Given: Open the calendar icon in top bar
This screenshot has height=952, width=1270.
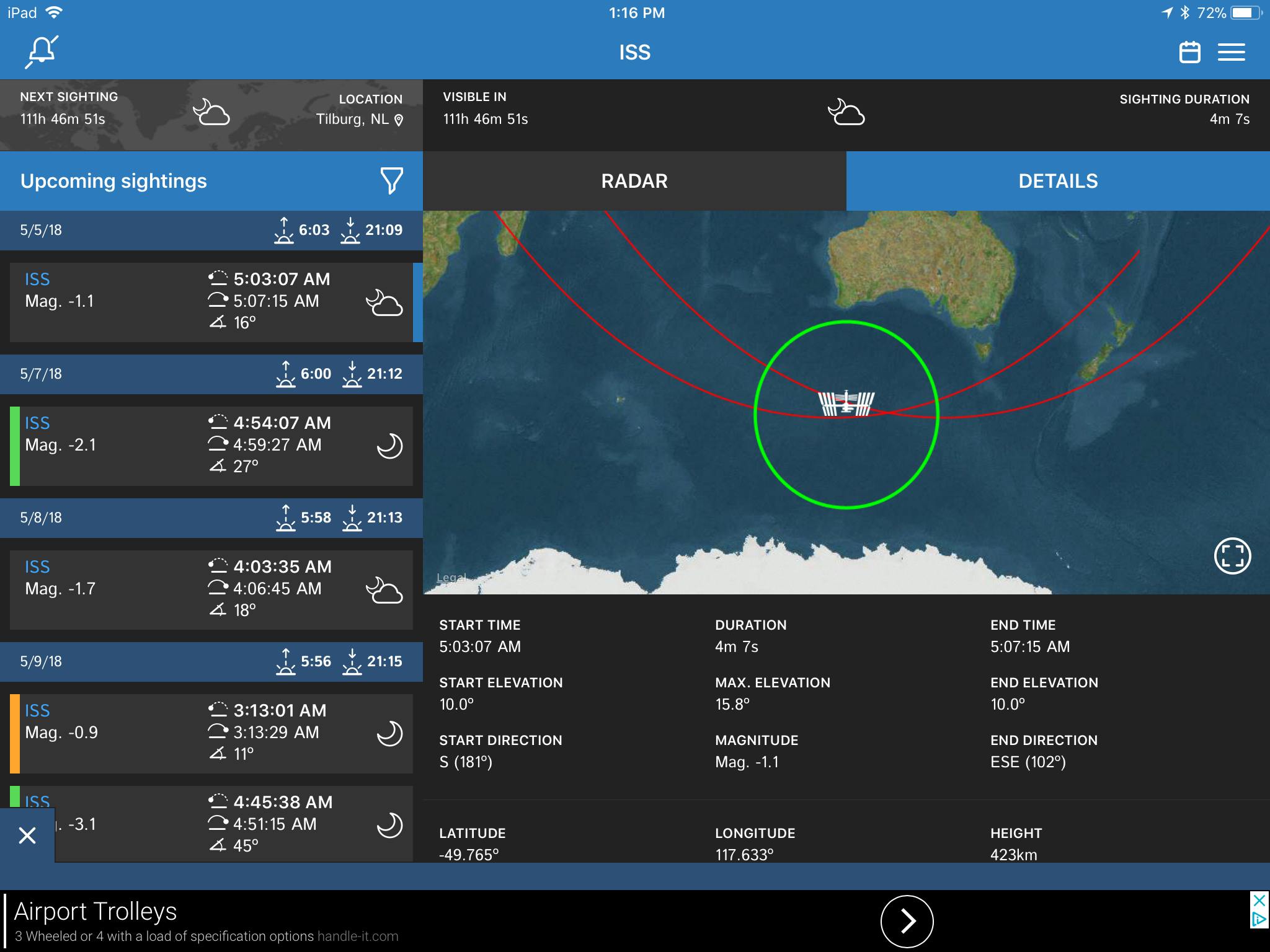Looking at the screenshot, I should tap(1189, 52).
